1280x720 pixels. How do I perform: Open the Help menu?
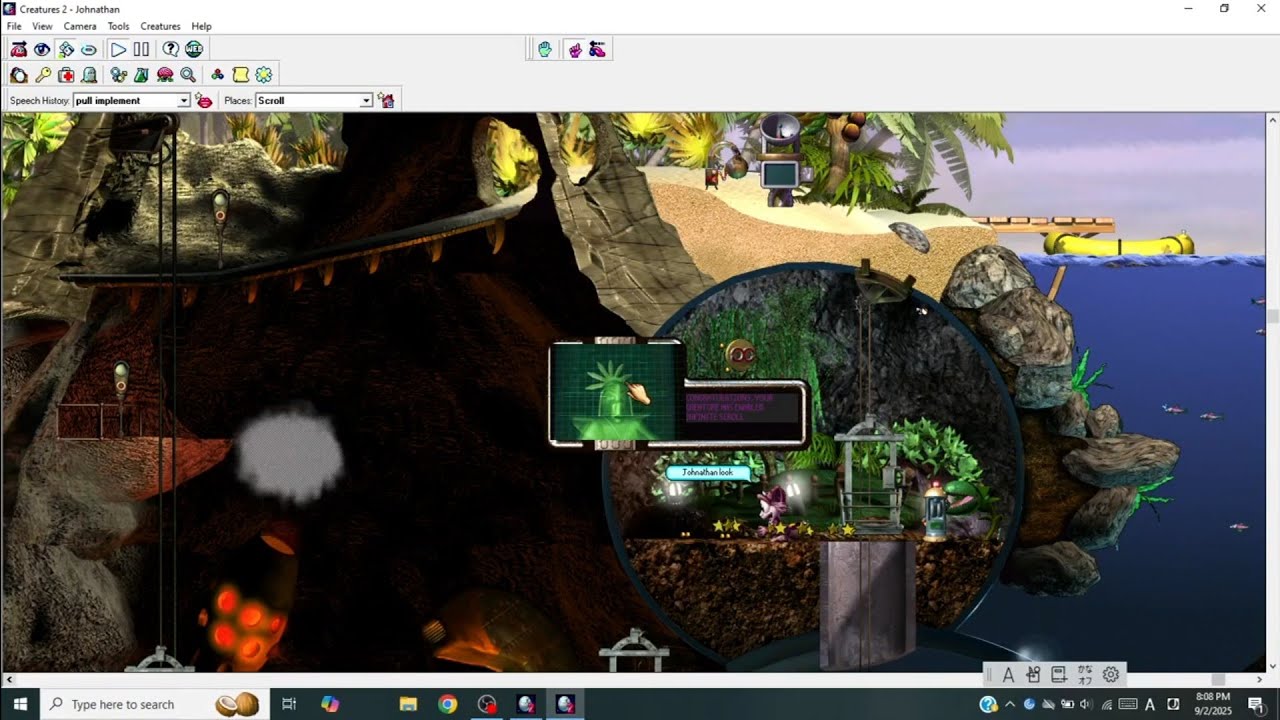point(201,26)
